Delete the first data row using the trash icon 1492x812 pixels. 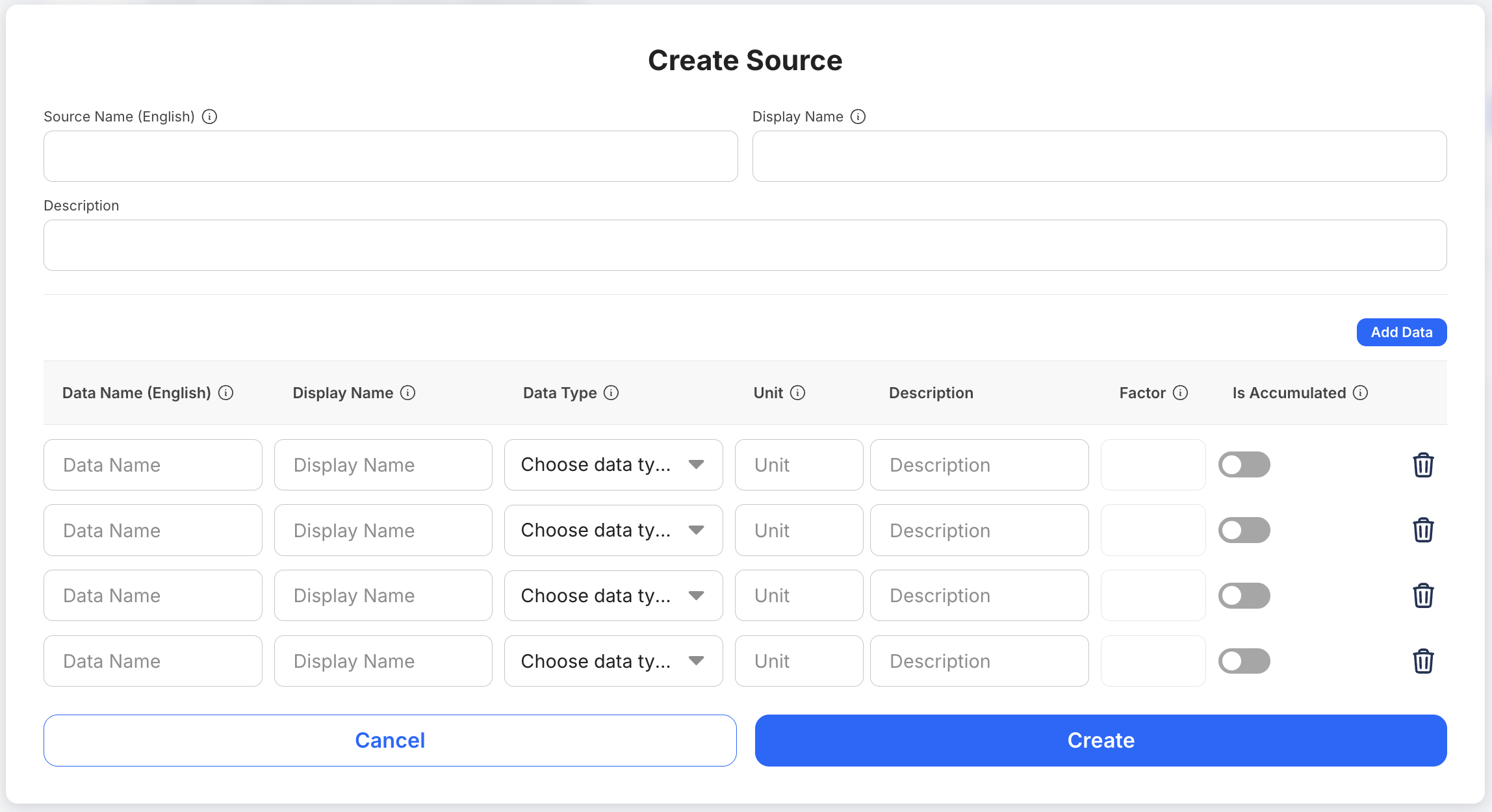[x=1423, y=464]
